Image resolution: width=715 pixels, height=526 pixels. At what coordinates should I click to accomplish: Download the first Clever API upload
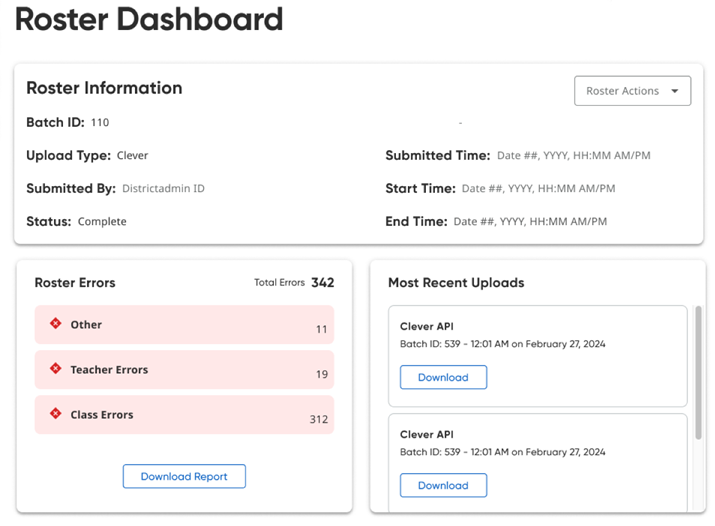443,377
